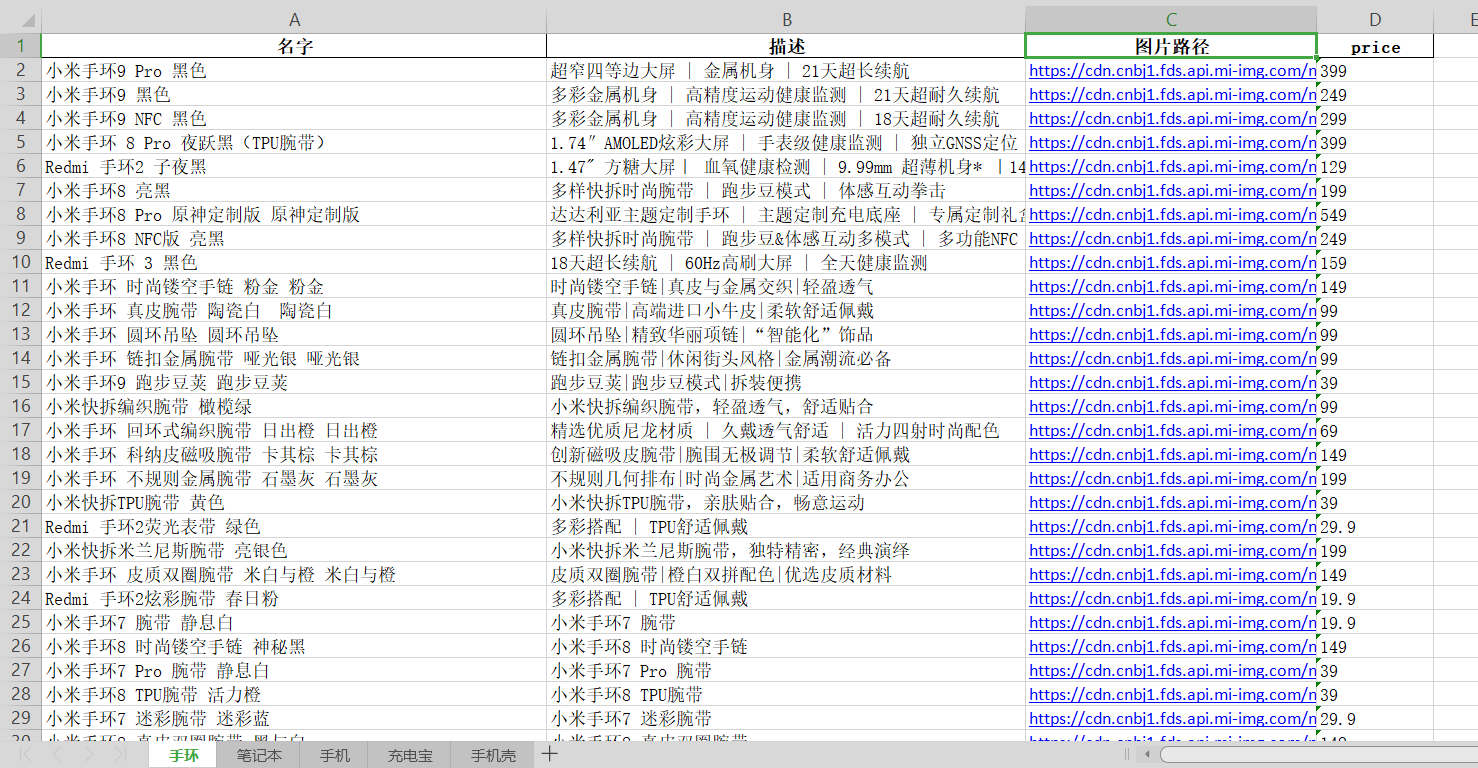Select column D header

pos(1375,20)
